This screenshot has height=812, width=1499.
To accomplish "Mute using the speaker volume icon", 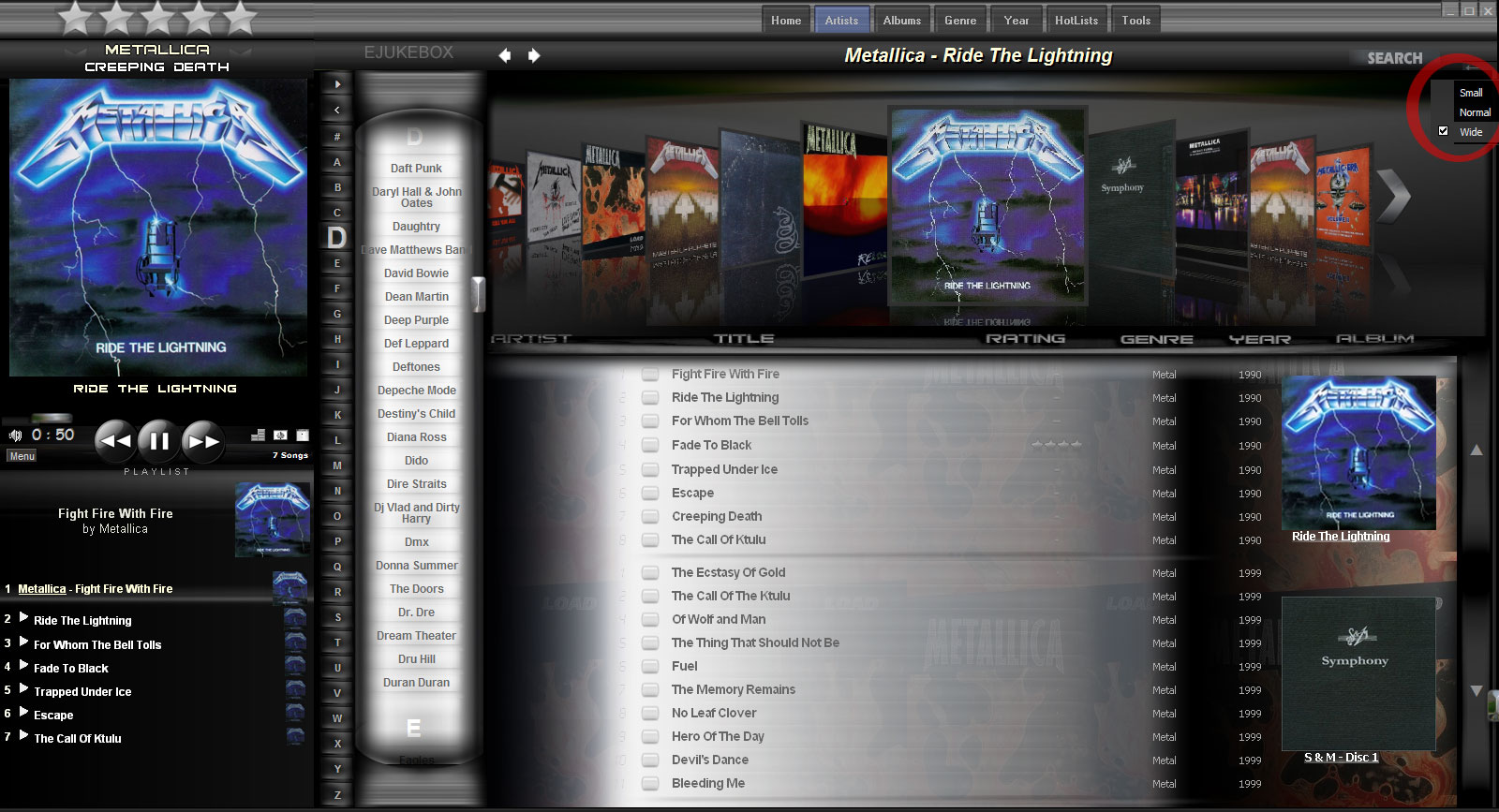I will tap(15, 436).
